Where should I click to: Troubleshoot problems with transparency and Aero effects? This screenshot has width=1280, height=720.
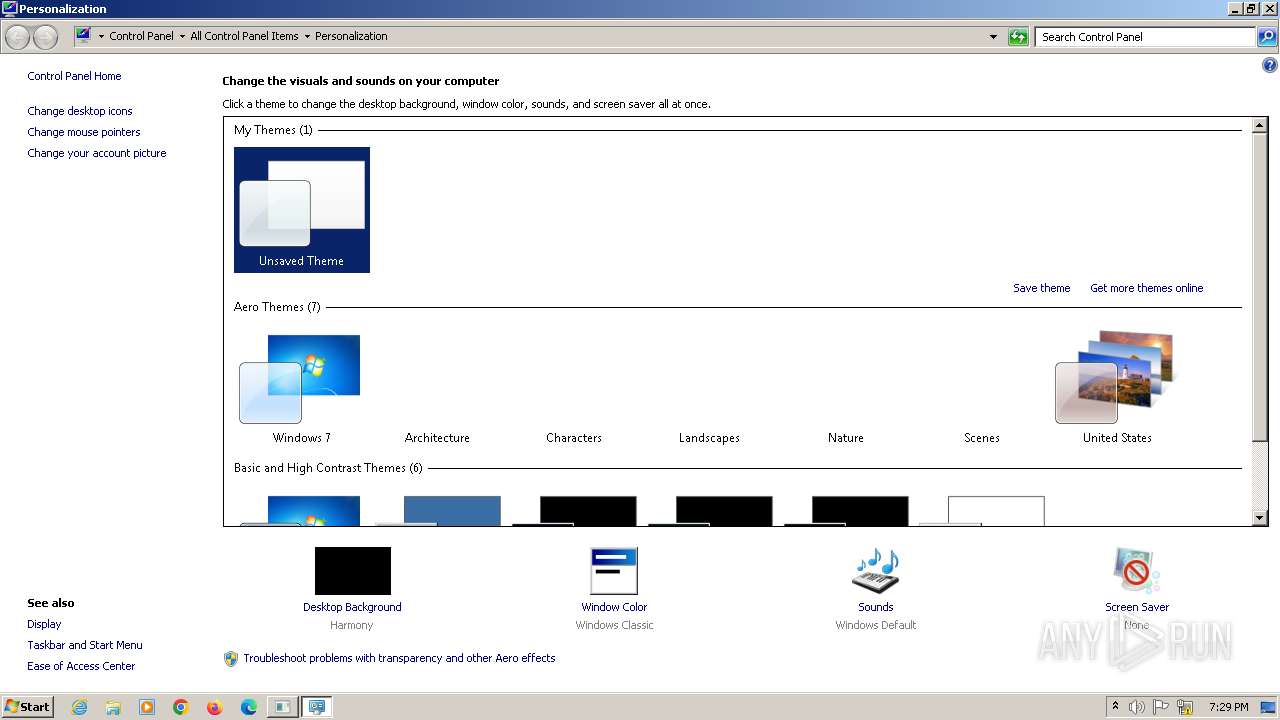pyautogui.click(x=399, y=658)
